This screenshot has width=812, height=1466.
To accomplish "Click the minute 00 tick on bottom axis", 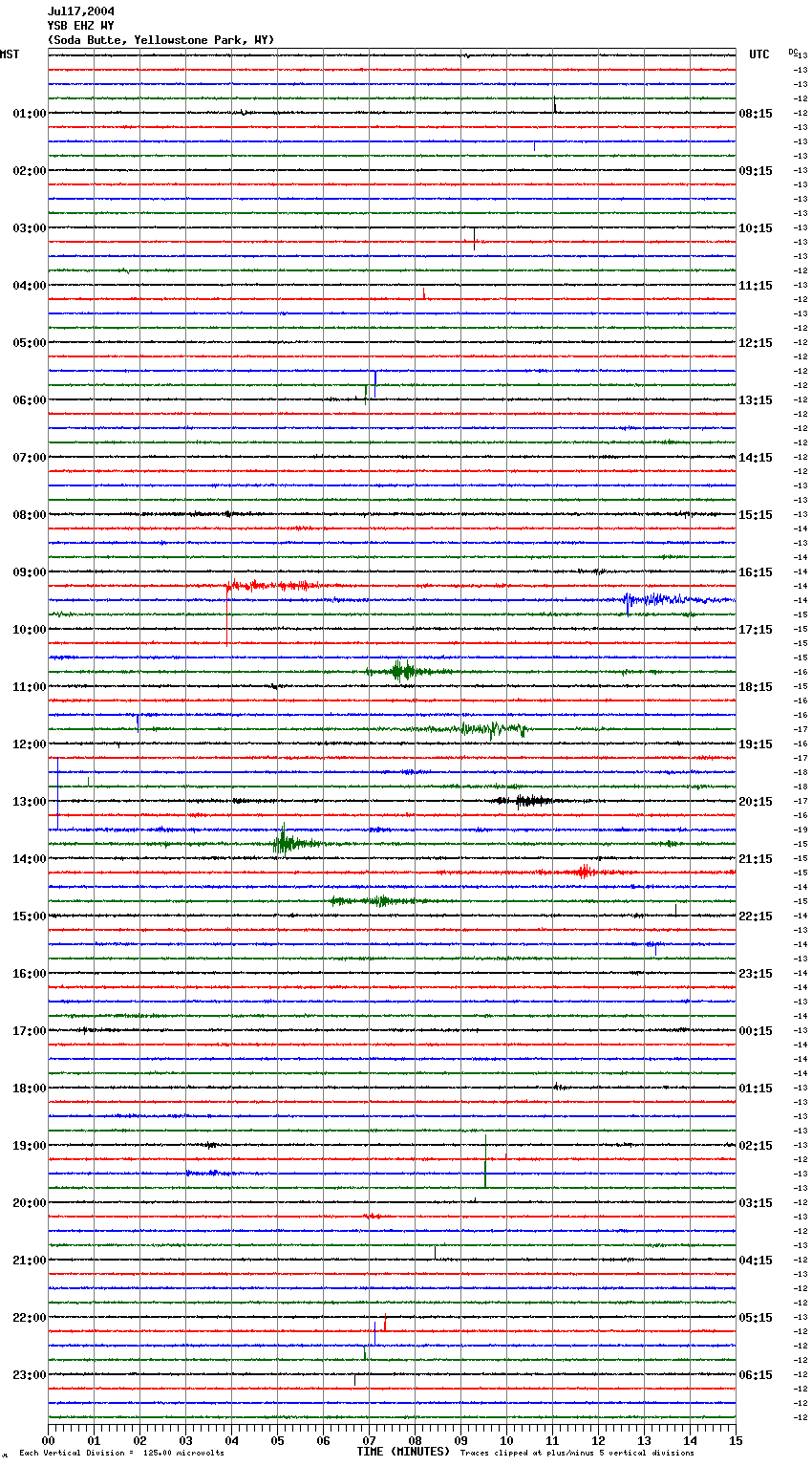I will [48, 1440].
